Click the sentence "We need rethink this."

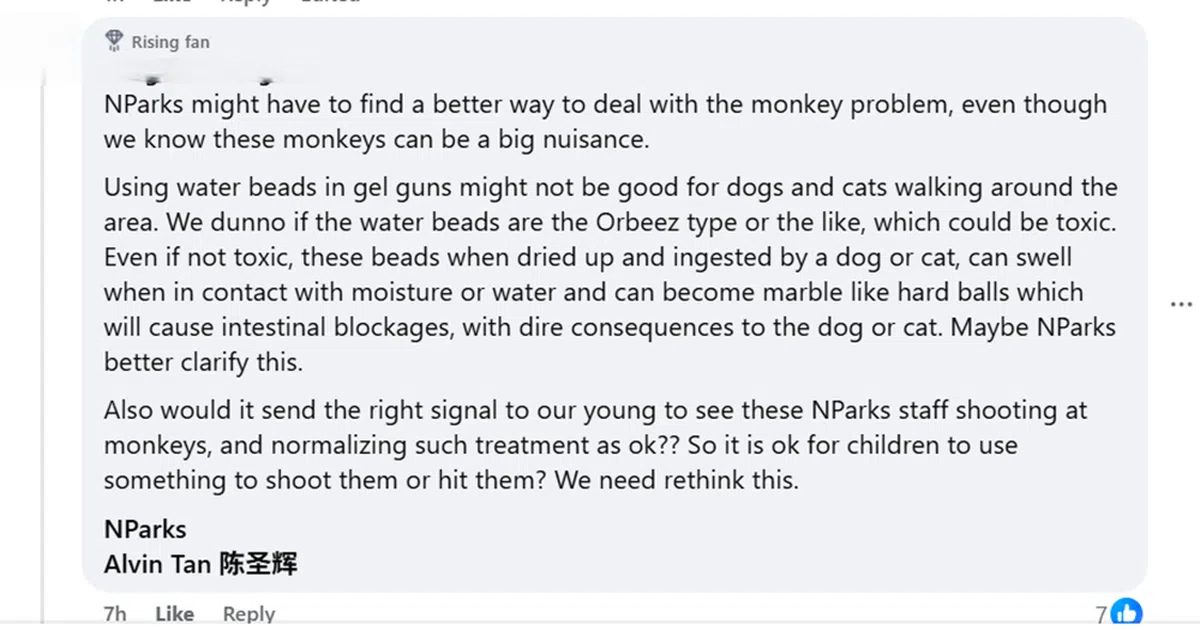pos(676,480)
